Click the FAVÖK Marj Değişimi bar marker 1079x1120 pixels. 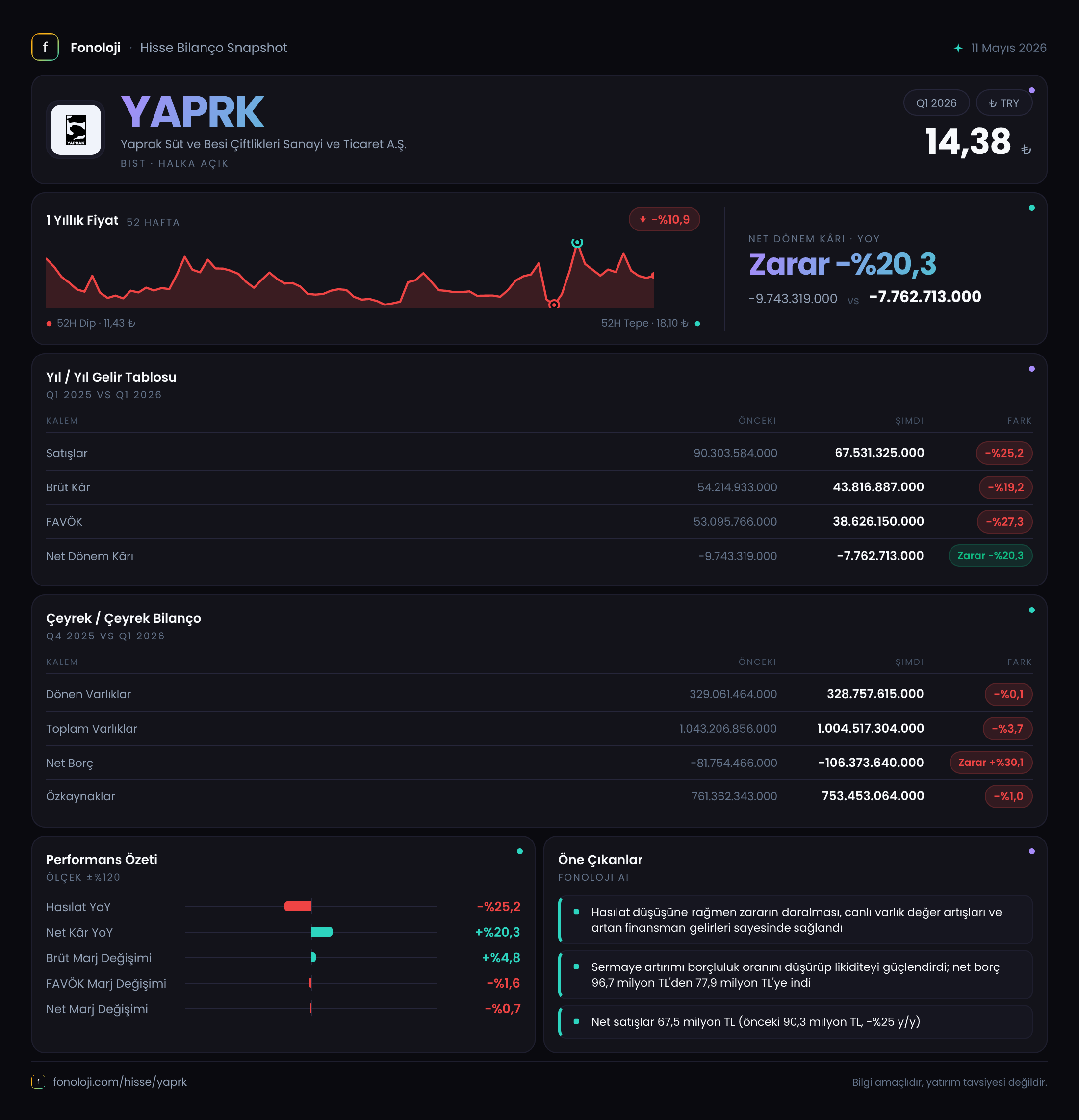tap(310, 983)
